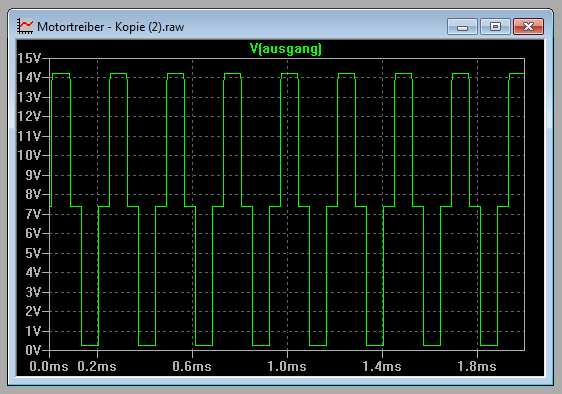Click the 14V vertical axis label
562x394 pixels.
pos(29,77)
